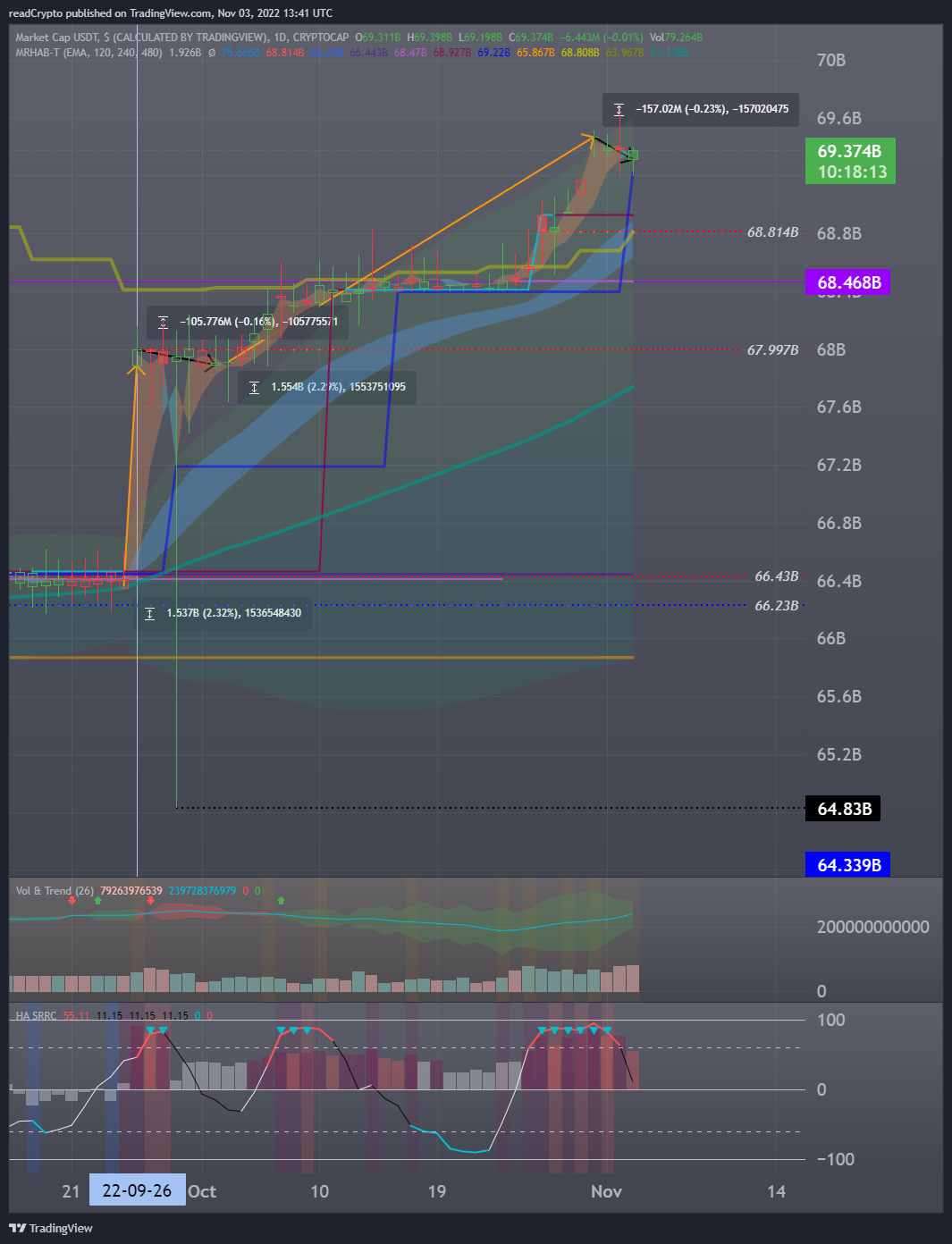
Task: Click blue 69.22B value in MRHAB-T legend
Action: [493, 53]
